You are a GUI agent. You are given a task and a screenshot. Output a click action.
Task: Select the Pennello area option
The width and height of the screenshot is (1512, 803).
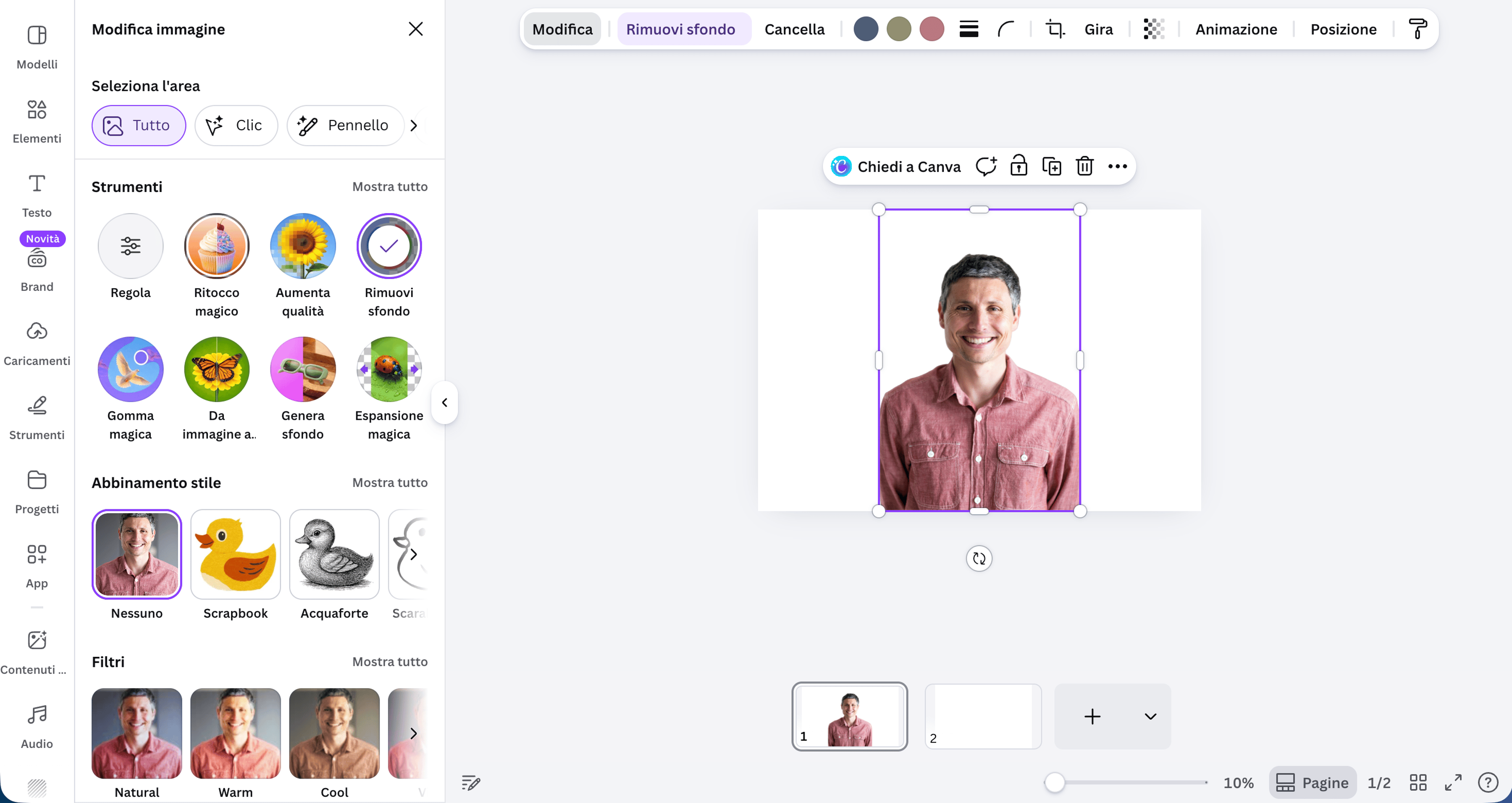click(345, 125)
